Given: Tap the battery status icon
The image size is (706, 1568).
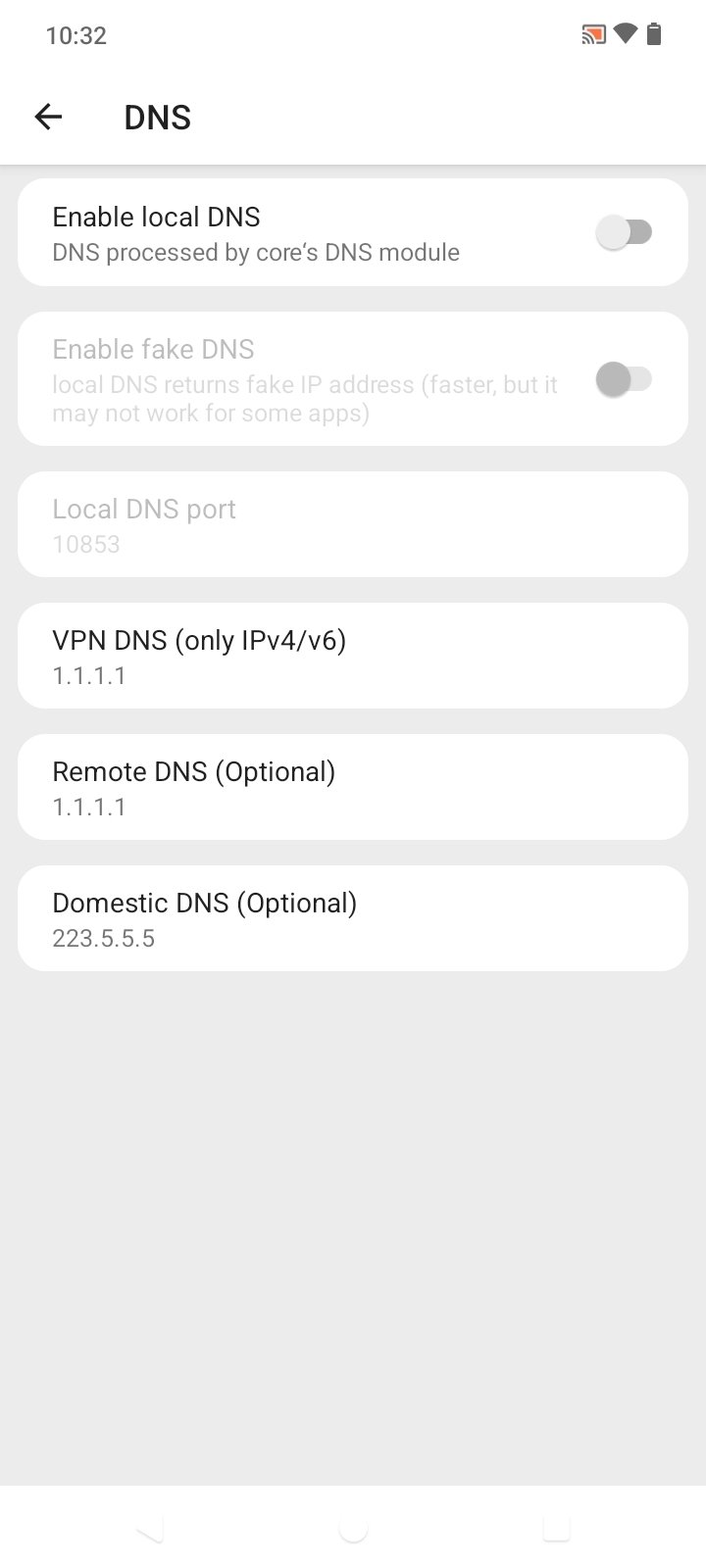Looking at the screenshot, I should pyautogui.click(x=654, y=36).
